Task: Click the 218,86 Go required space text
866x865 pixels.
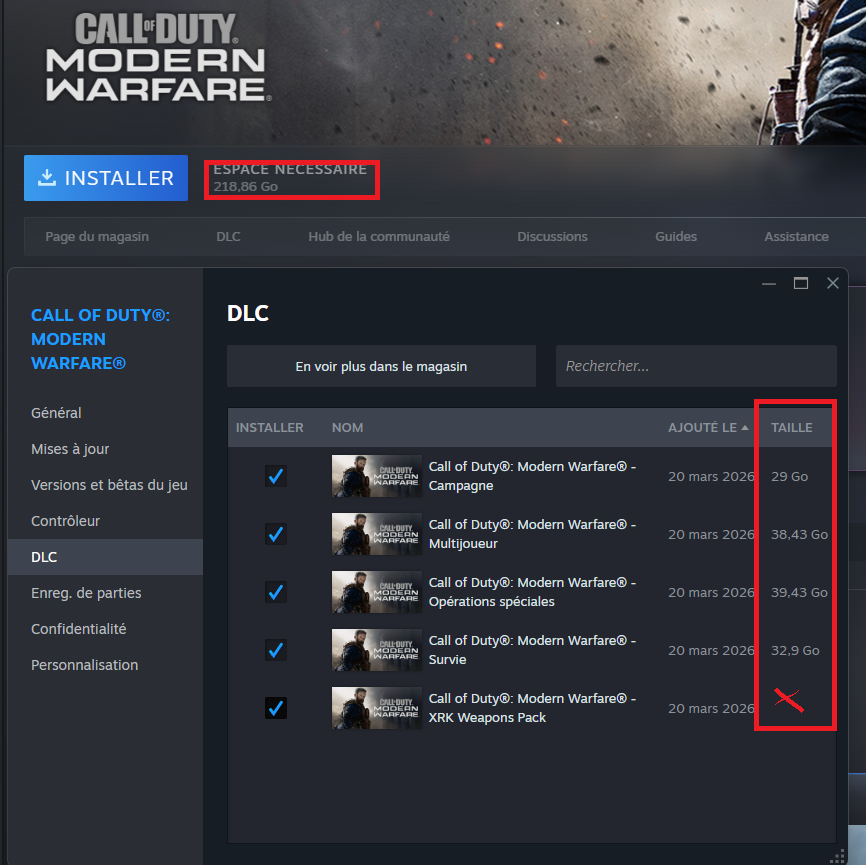Action: tap(246, 187)
